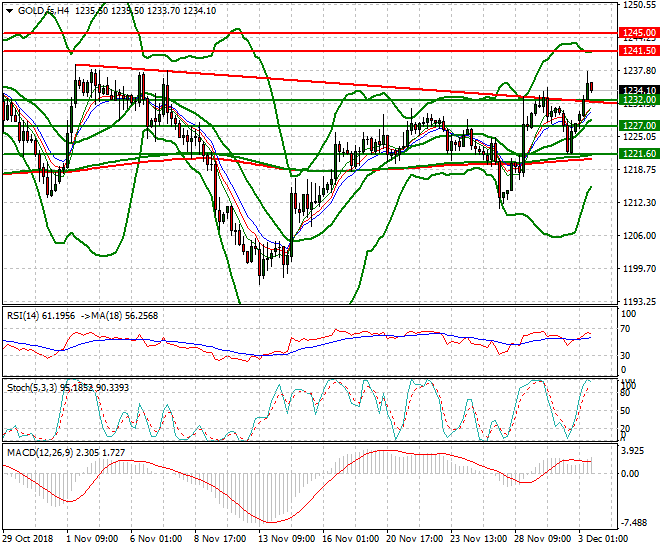Click the Stoch(5,3,3) indicator label

tap(30, 386)
